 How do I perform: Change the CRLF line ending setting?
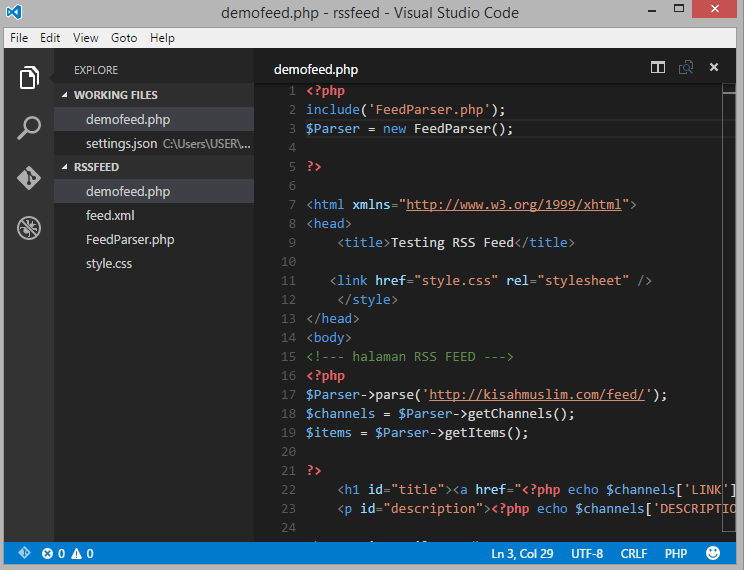[634, 553]
